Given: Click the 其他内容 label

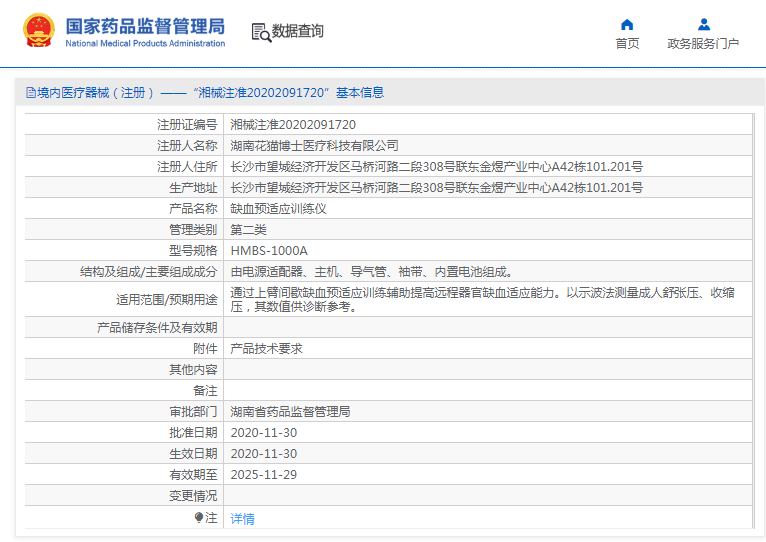Looking at the screenshot, I should pos(193,369).
